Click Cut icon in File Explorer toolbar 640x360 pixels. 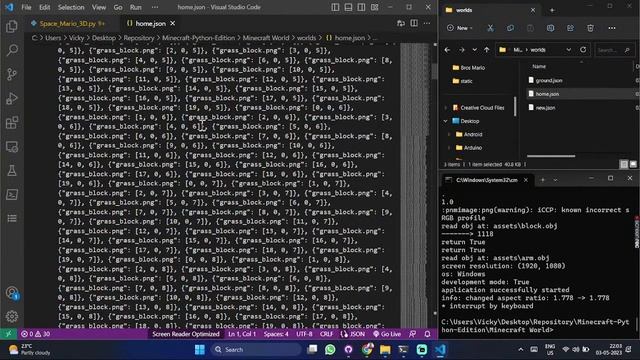[x=490, y=28]
